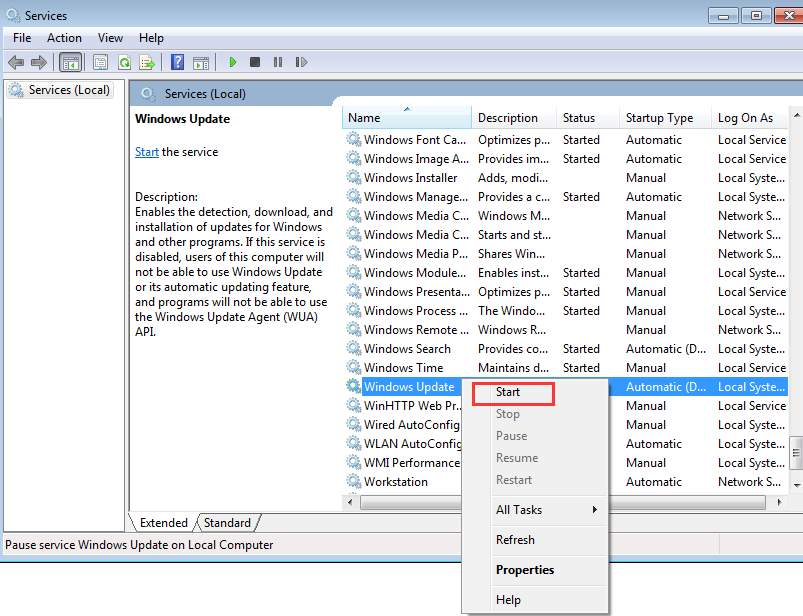
Task: Refresh the service list using the toolbar icon
Action: pyautogui.click(x=124, y=62)
